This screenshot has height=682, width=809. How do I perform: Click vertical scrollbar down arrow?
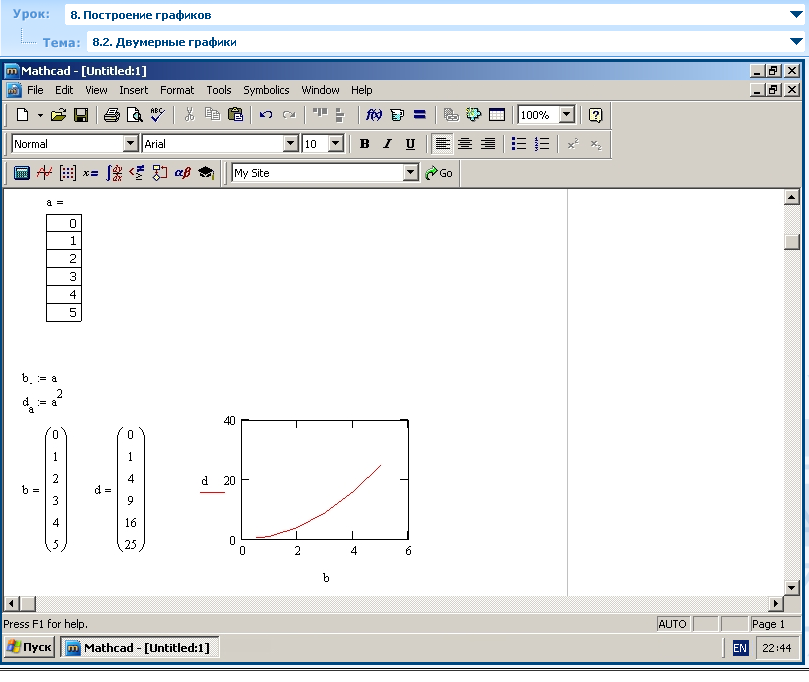[791, 588]
